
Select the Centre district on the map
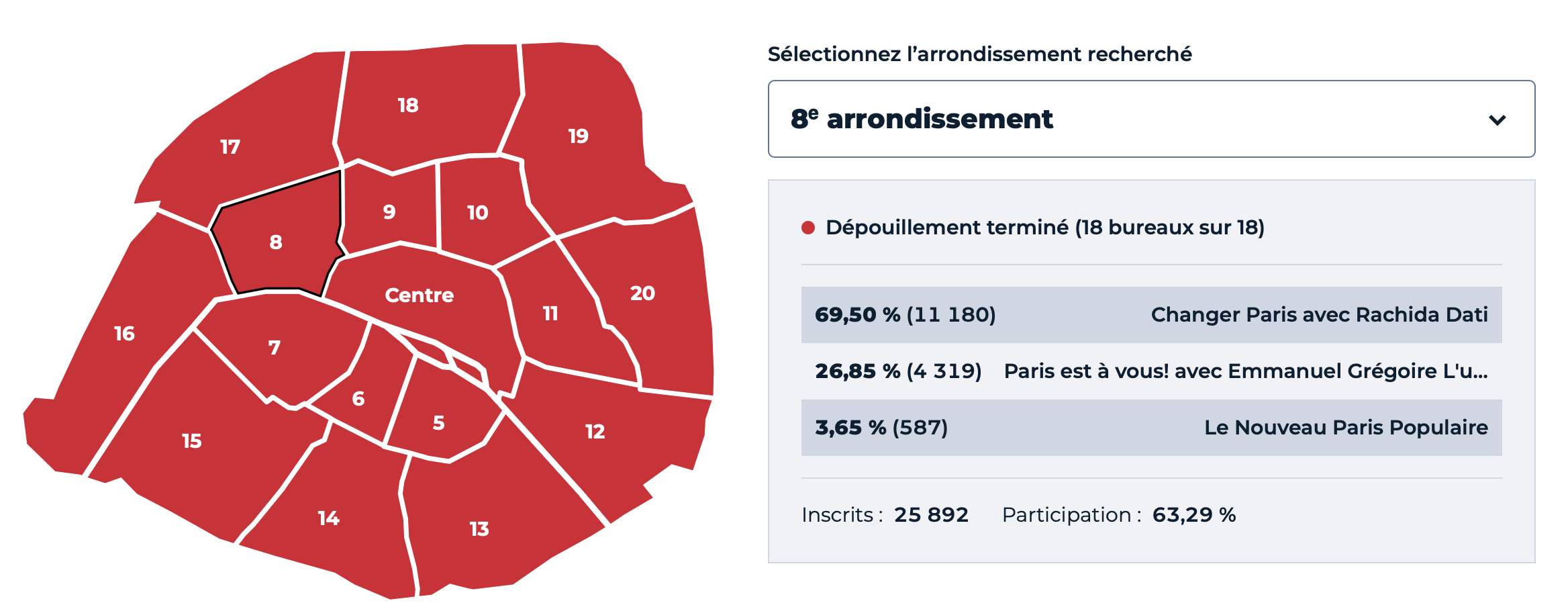pyautogui.click(x=420, y=295)
